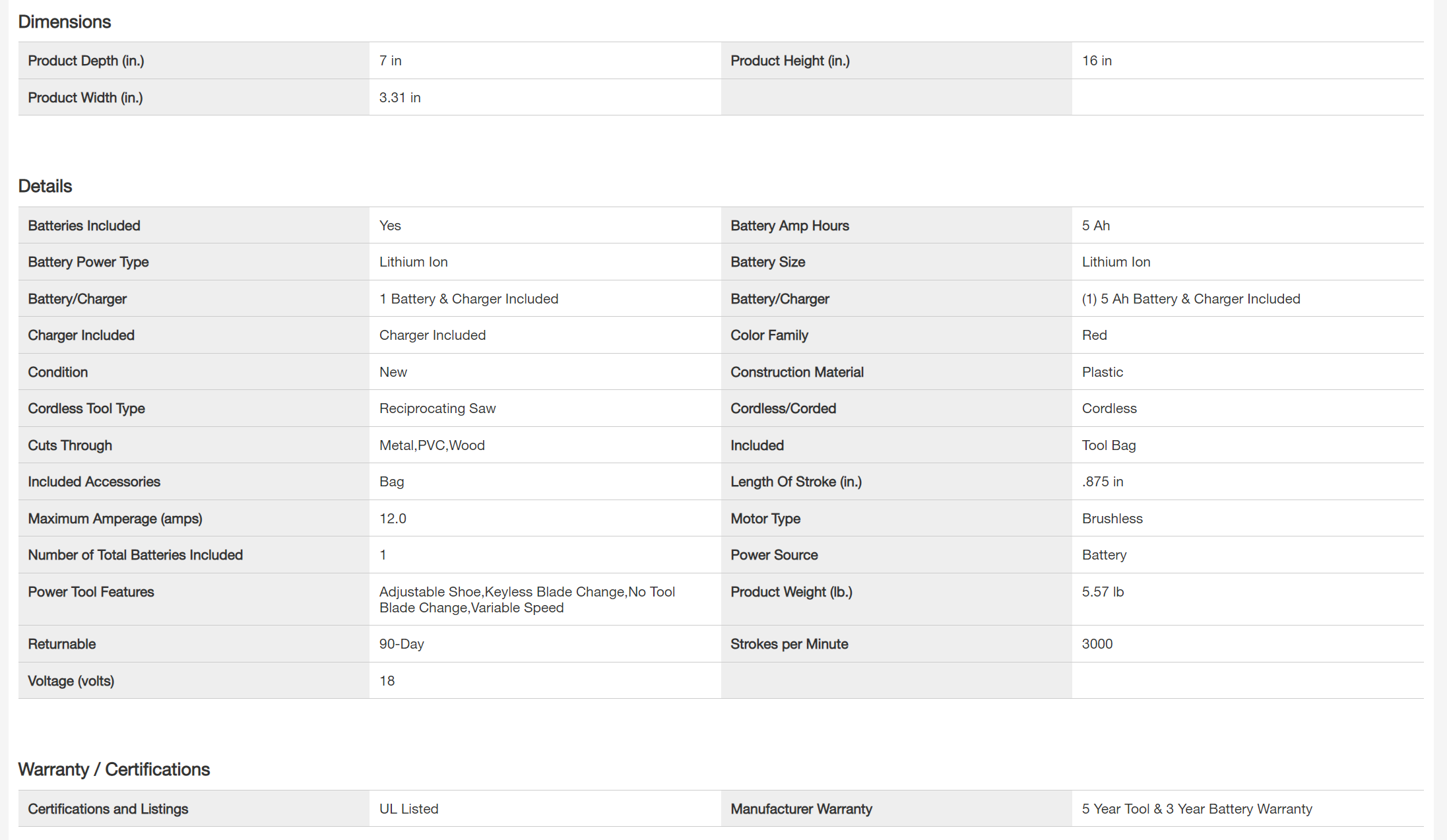Click the Product Depth (in.) label
The width and height of the screenshot is (1447, 840).
tap(86, 61)
